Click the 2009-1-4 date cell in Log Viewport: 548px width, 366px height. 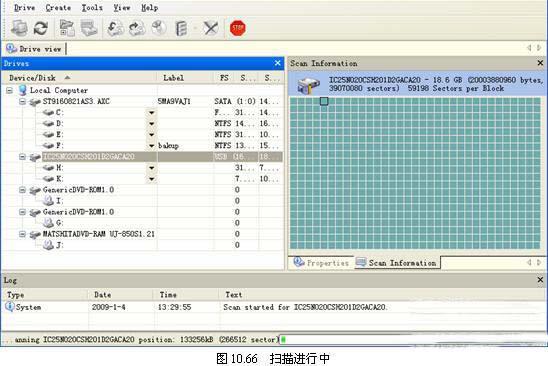coord(109,307)
